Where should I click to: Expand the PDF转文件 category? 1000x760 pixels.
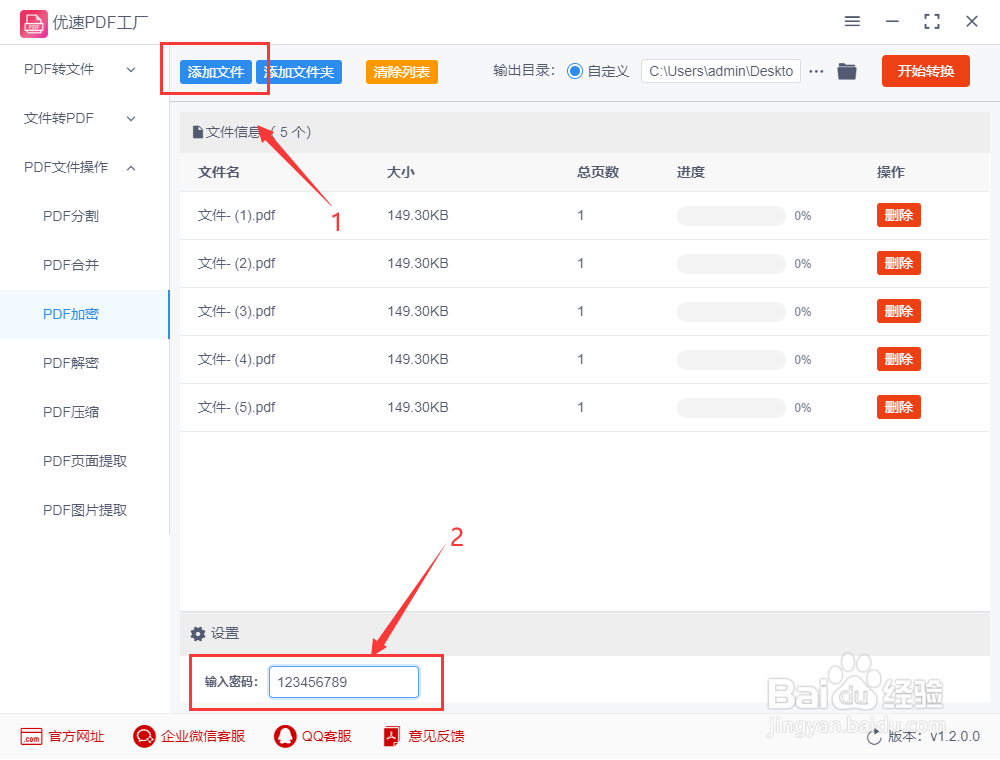pos(75,69)
